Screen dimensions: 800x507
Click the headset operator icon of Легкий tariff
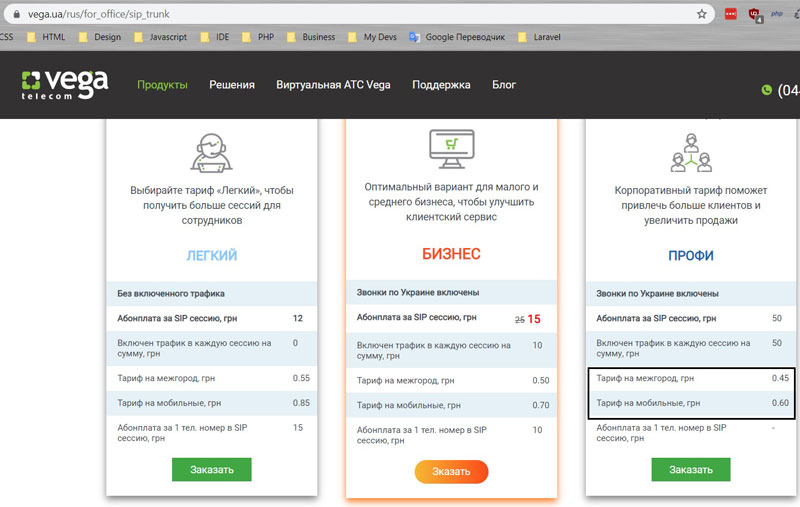[x=211, y=153]
